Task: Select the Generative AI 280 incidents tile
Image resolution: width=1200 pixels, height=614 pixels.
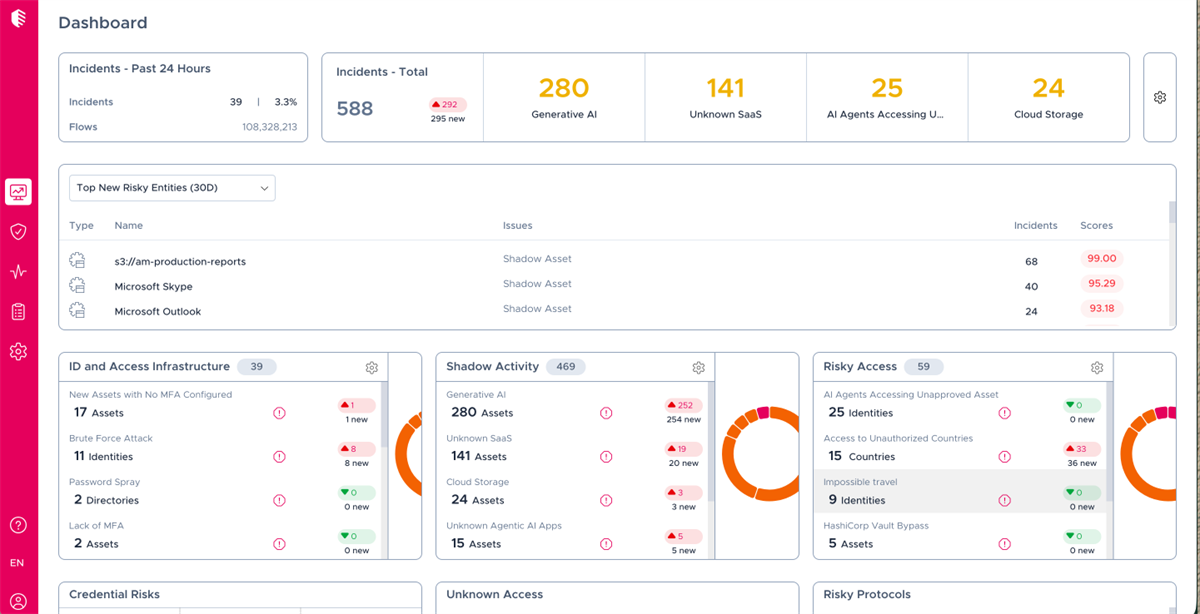Action: pos(564,98)
